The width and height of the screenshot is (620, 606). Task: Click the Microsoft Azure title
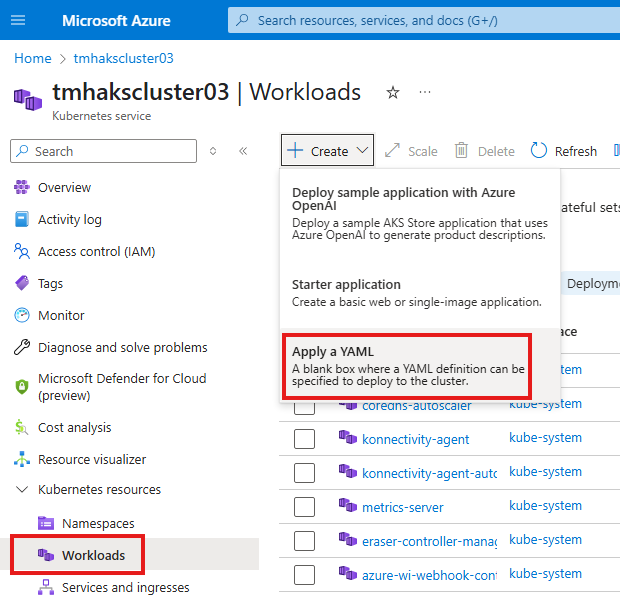point(116,21)
